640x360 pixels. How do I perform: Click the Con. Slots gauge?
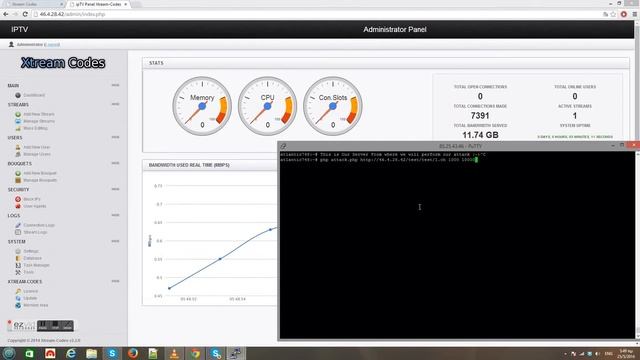(333, 106)
